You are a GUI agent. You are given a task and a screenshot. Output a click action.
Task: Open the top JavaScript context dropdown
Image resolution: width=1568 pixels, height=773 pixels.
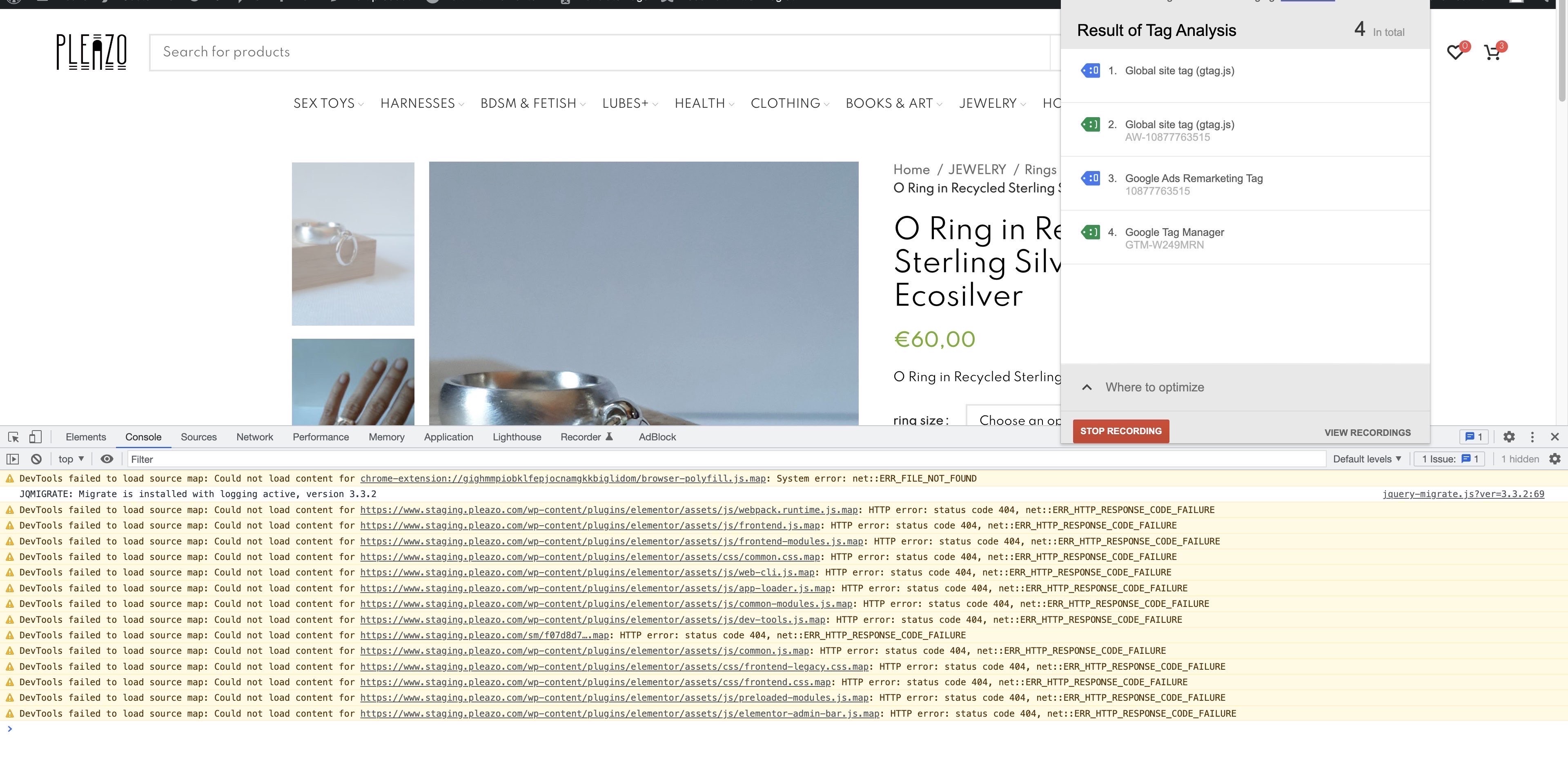coord(71,459)
